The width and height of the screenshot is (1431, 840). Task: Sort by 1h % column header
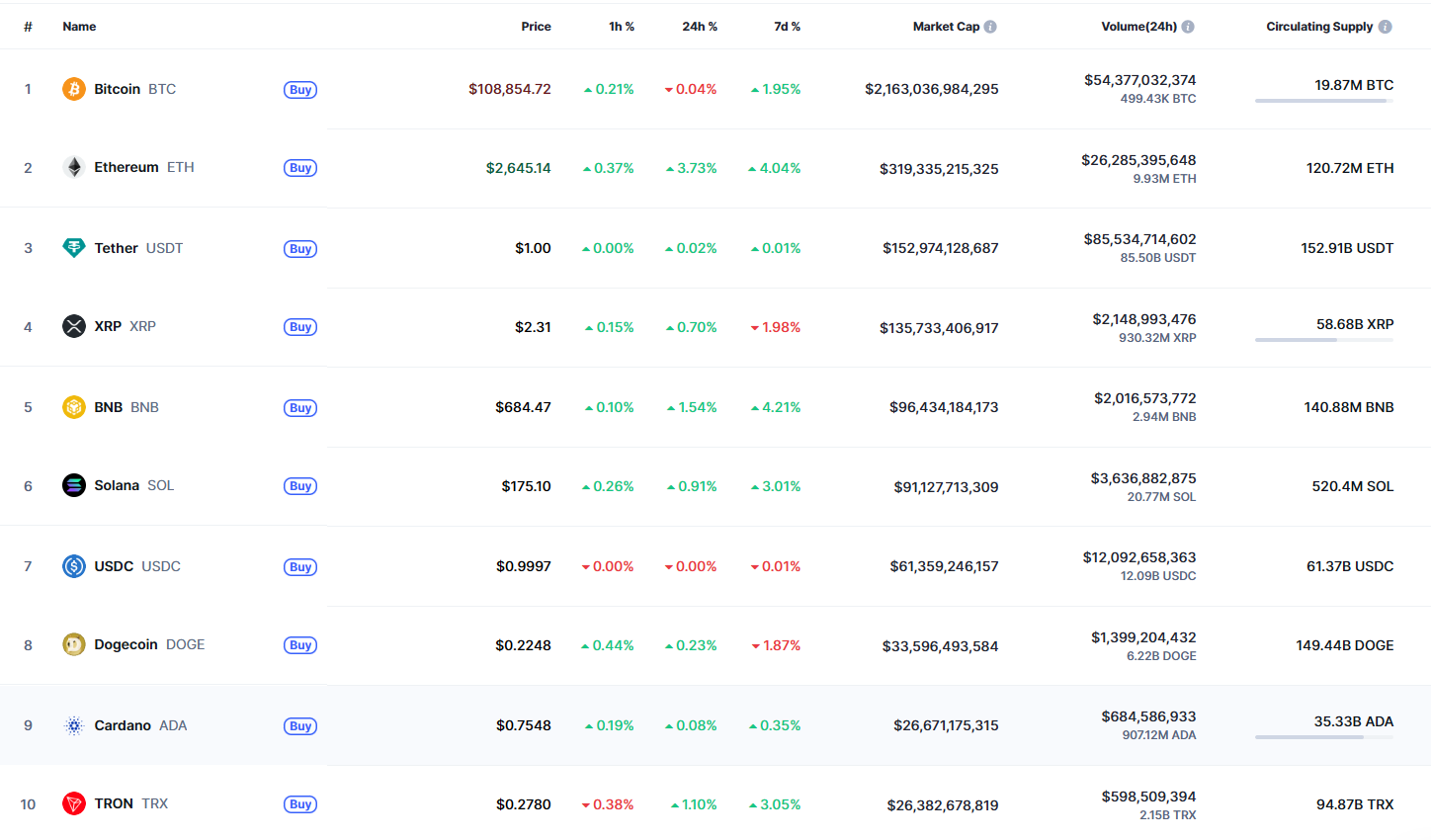(622, 27)
